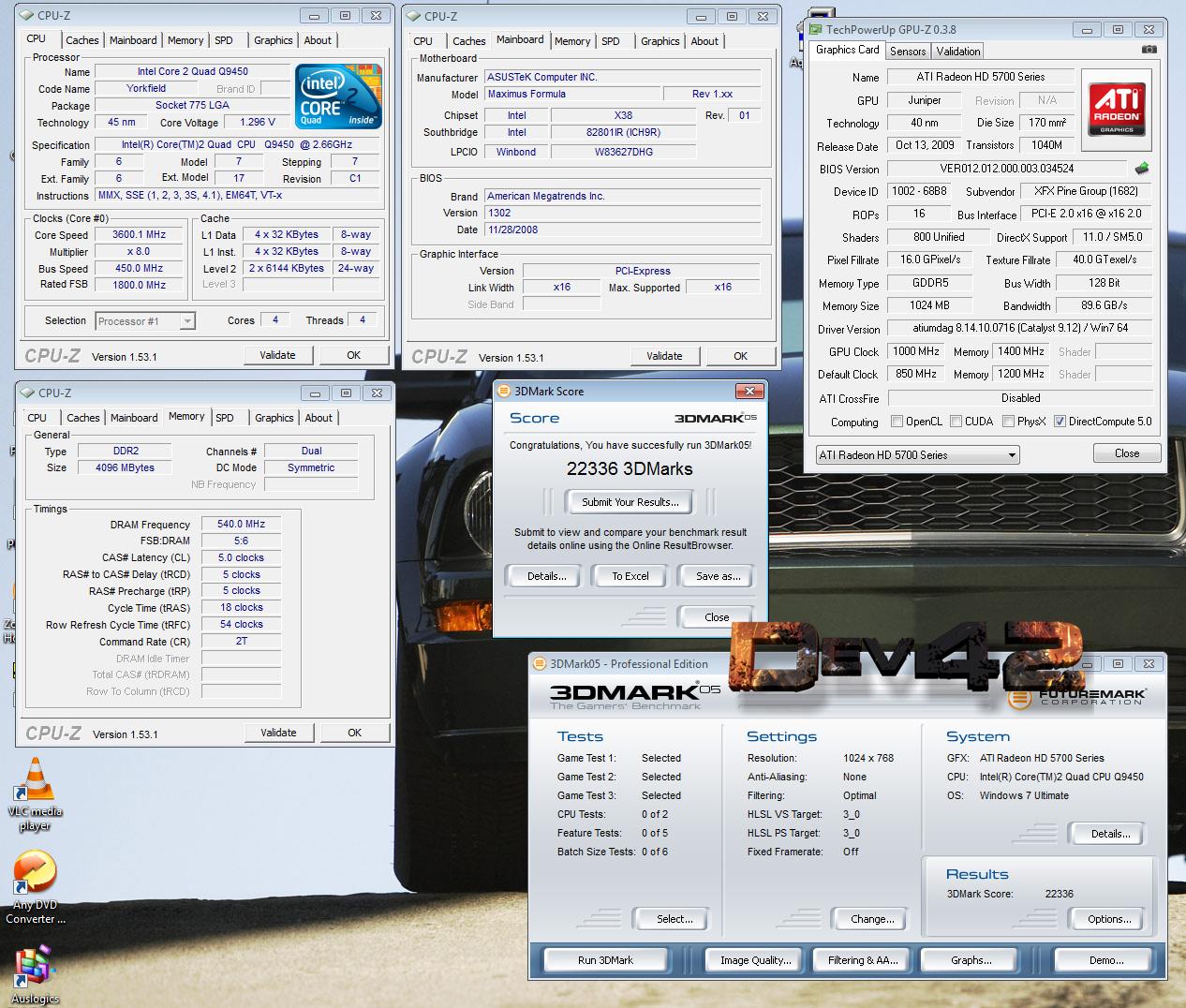
Task: Click Submit Your Results button
Action: point(630,502)
